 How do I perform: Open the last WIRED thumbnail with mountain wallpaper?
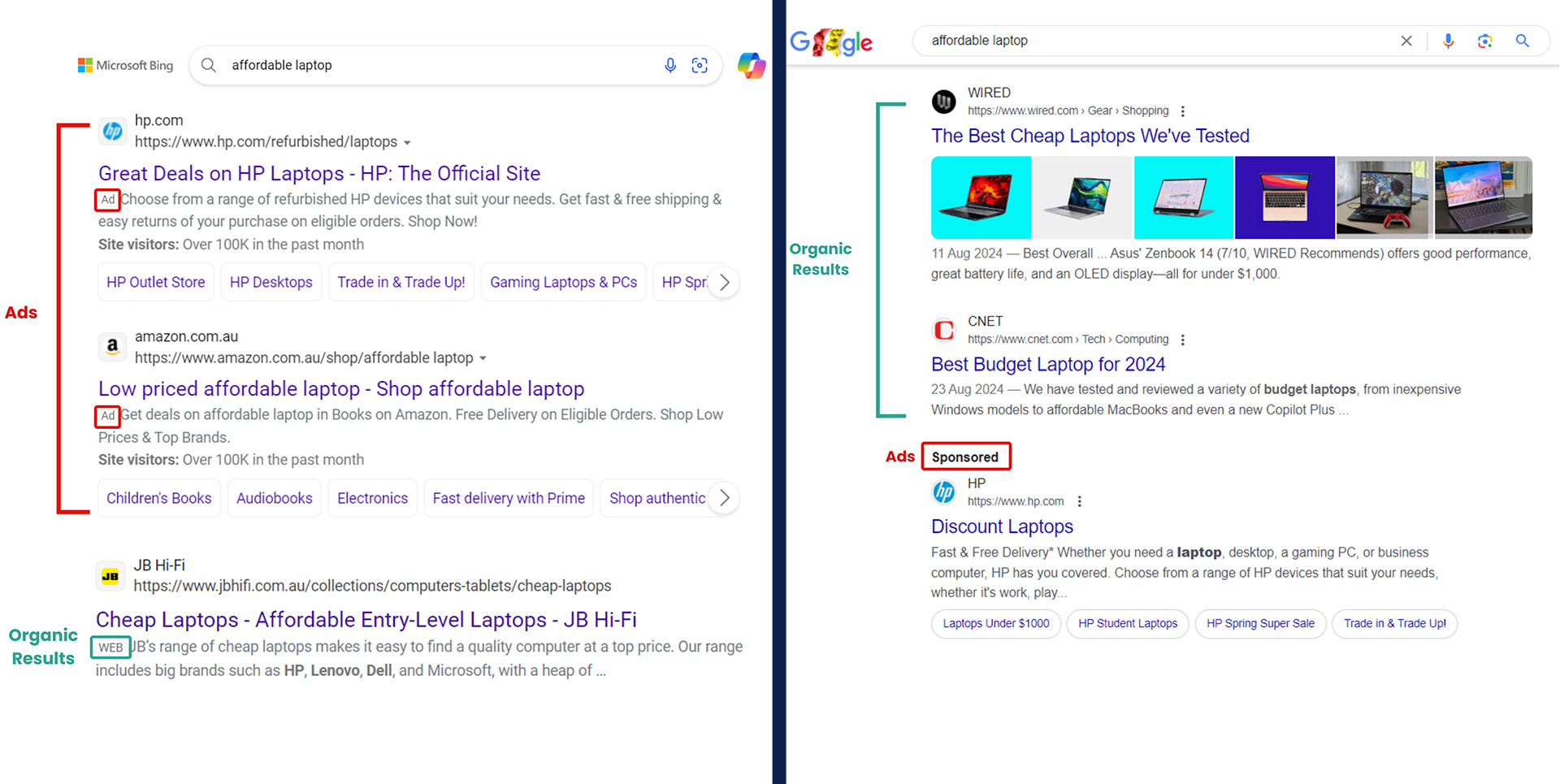1484,197
